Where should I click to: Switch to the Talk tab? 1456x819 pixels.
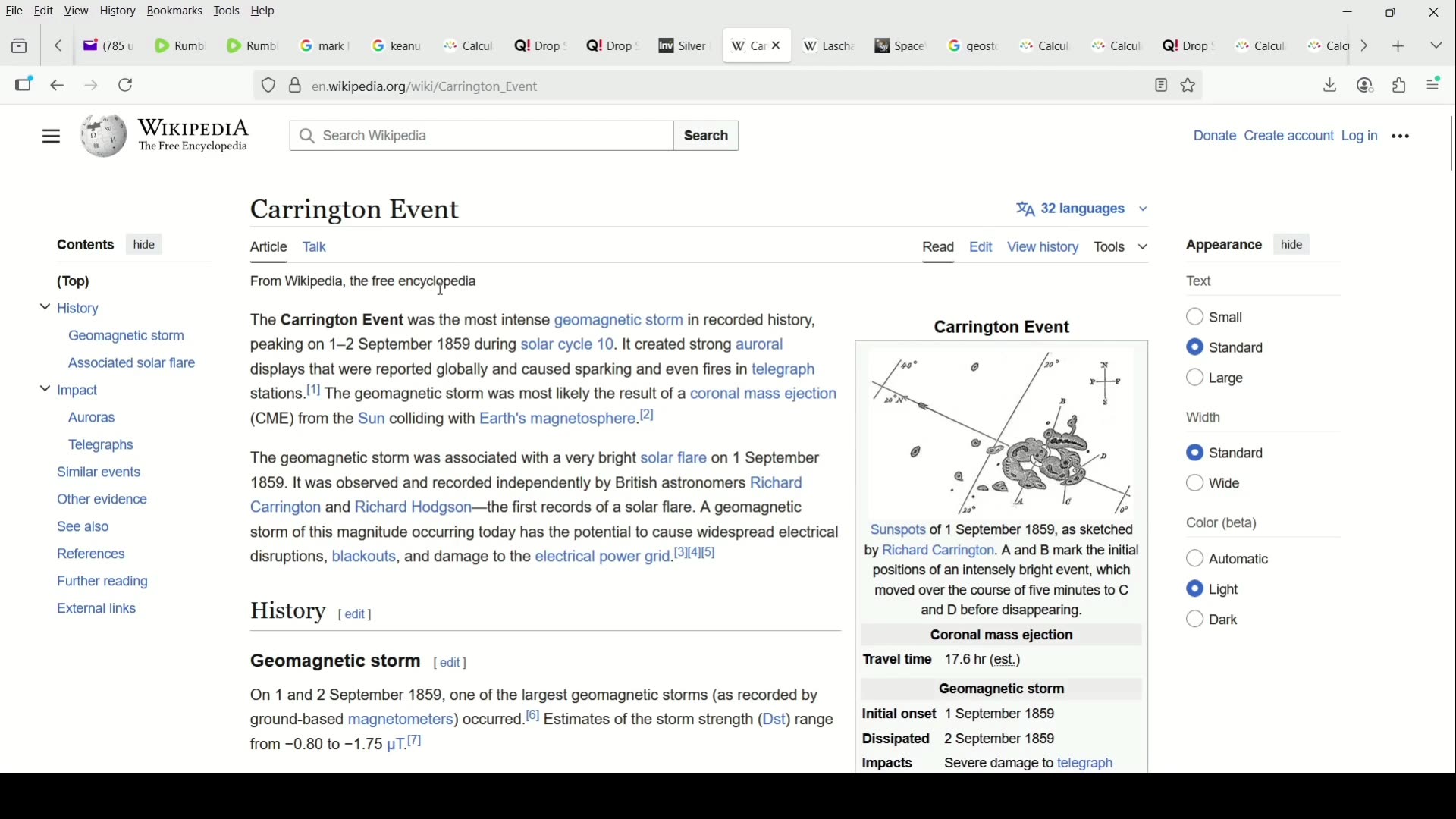coord(316,248)
